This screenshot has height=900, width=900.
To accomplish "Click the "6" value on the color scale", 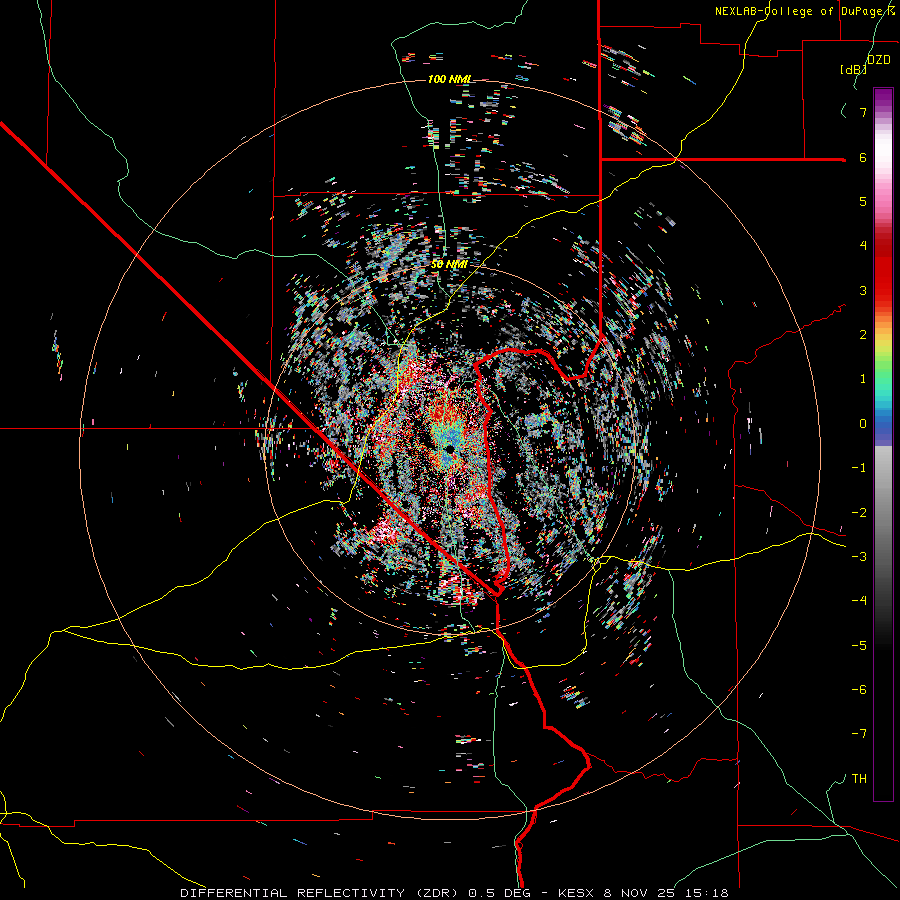I will pyautogui.click(x=863, y=157).
